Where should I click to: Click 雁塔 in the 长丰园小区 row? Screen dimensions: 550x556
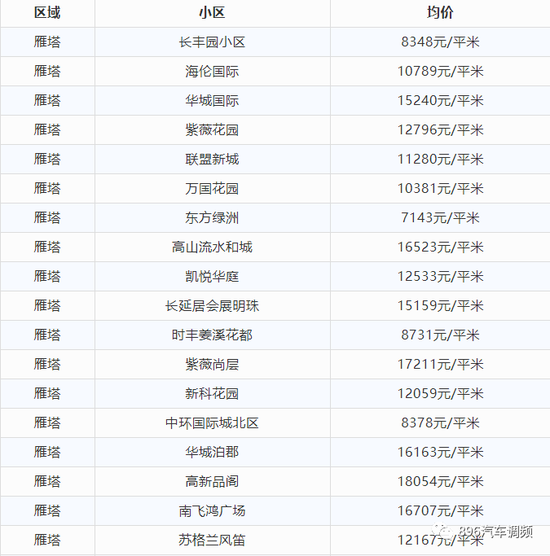47,42
